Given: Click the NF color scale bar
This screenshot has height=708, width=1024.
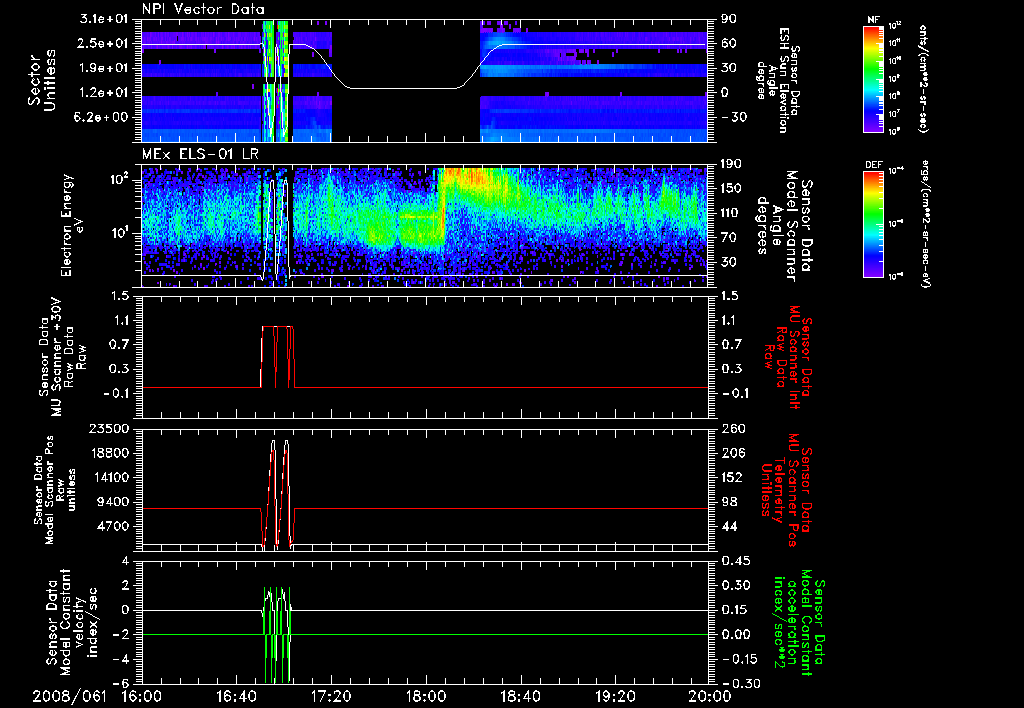Looking at the screenshot, I should [873, 78].
